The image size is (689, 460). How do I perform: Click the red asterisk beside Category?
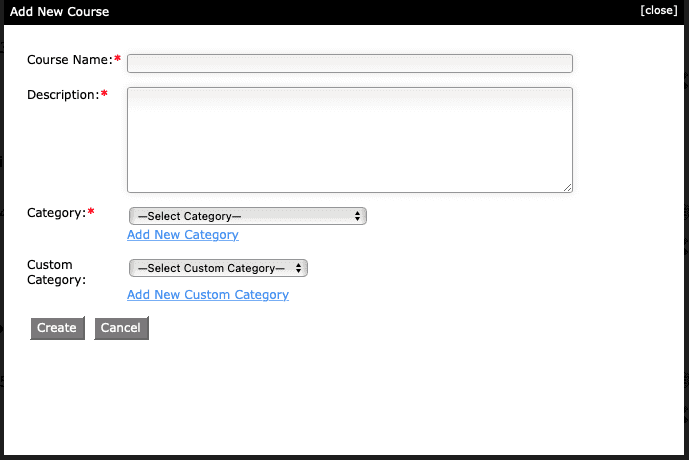pos(91,212)
